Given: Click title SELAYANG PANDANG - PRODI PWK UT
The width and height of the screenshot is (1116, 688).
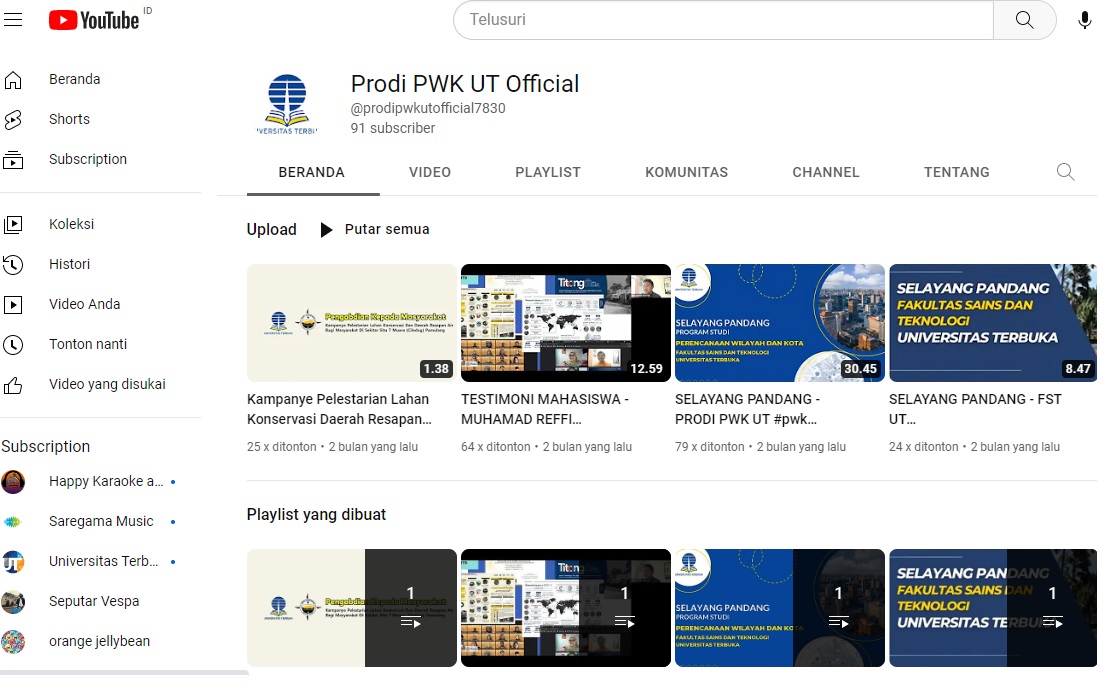Looking at the screenshot, I should (747, 409).
